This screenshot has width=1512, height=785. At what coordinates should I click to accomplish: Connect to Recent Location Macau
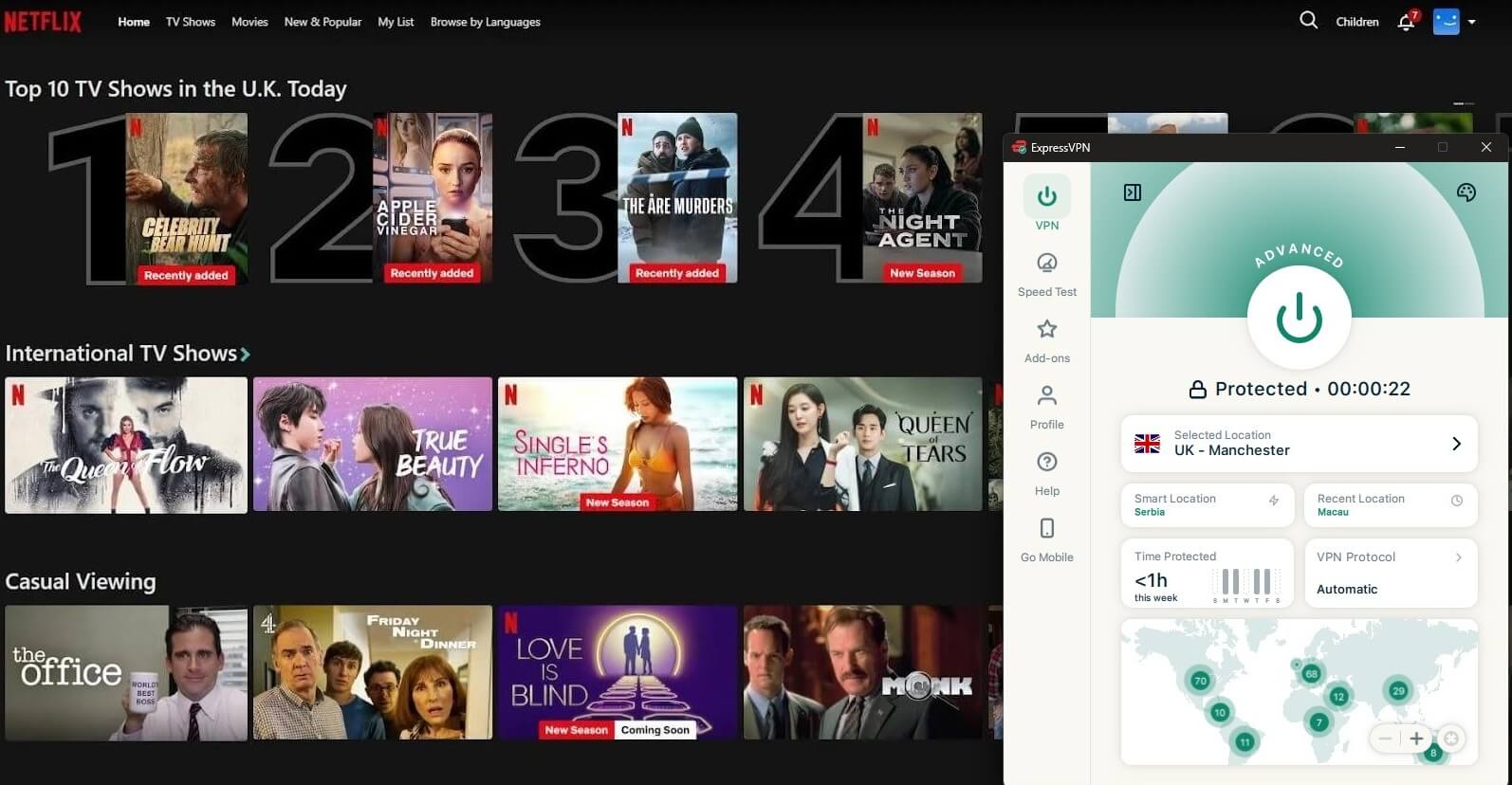point(1391,505)
